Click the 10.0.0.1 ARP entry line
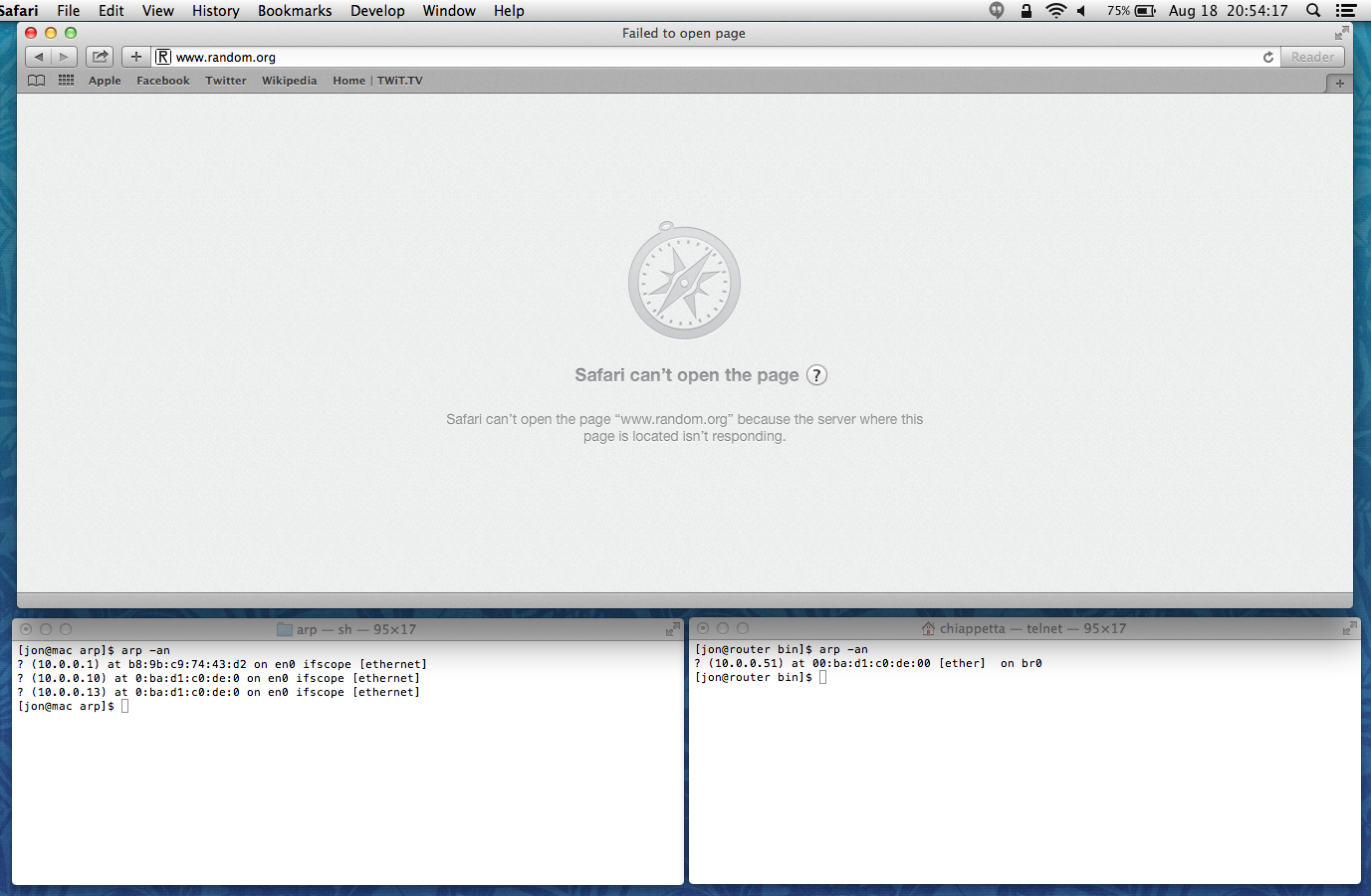Image resolution: width=1371 pixels, height=896 pixels. (x=222, y=664)
